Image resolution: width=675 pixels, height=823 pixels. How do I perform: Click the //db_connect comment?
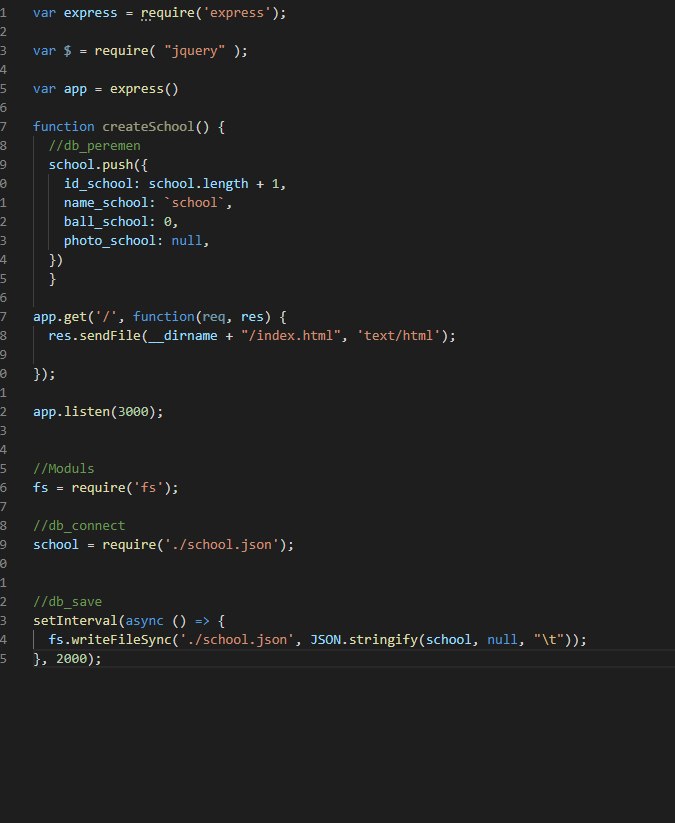[x=79, y=525]
